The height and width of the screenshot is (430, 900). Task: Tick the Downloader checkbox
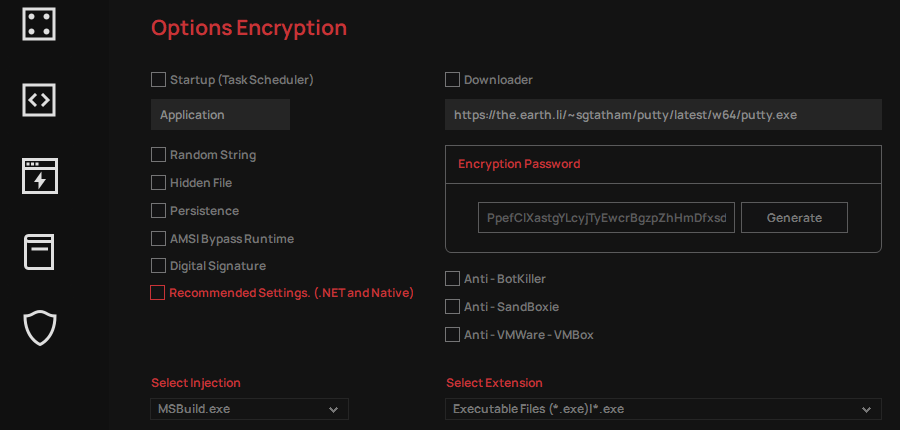[452, 79]
